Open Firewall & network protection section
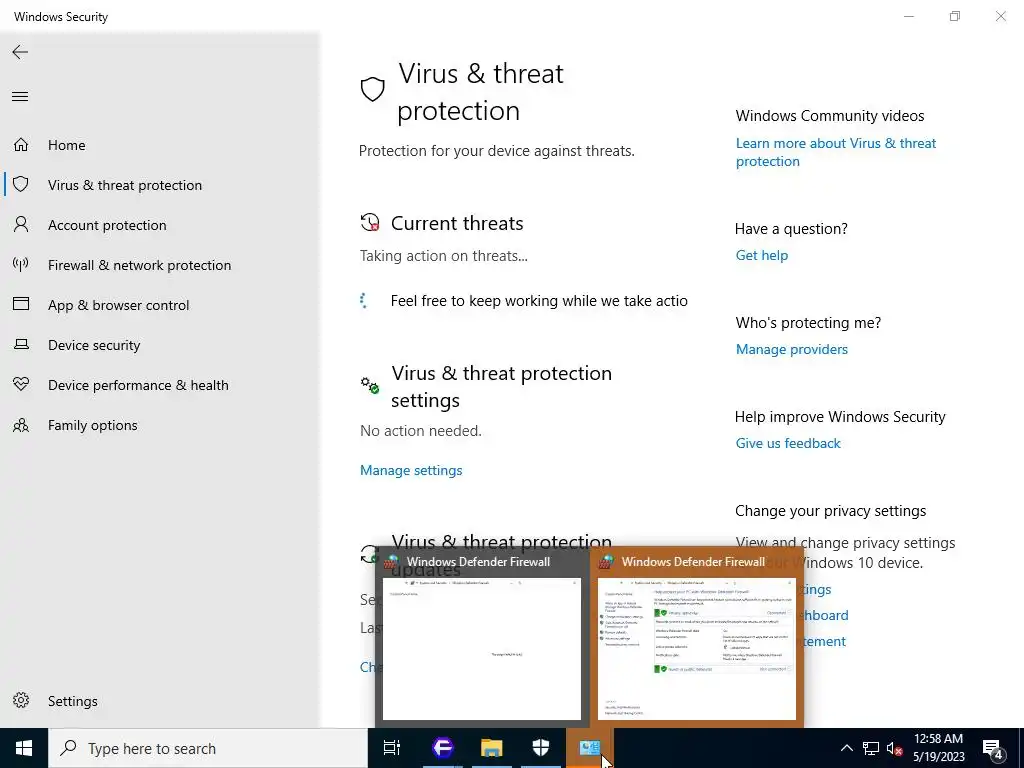 click(139, 265)
